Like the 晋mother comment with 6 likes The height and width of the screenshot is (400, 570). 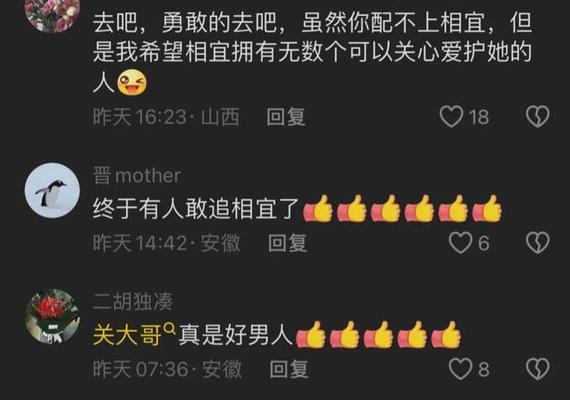click(x=461, y=243)
